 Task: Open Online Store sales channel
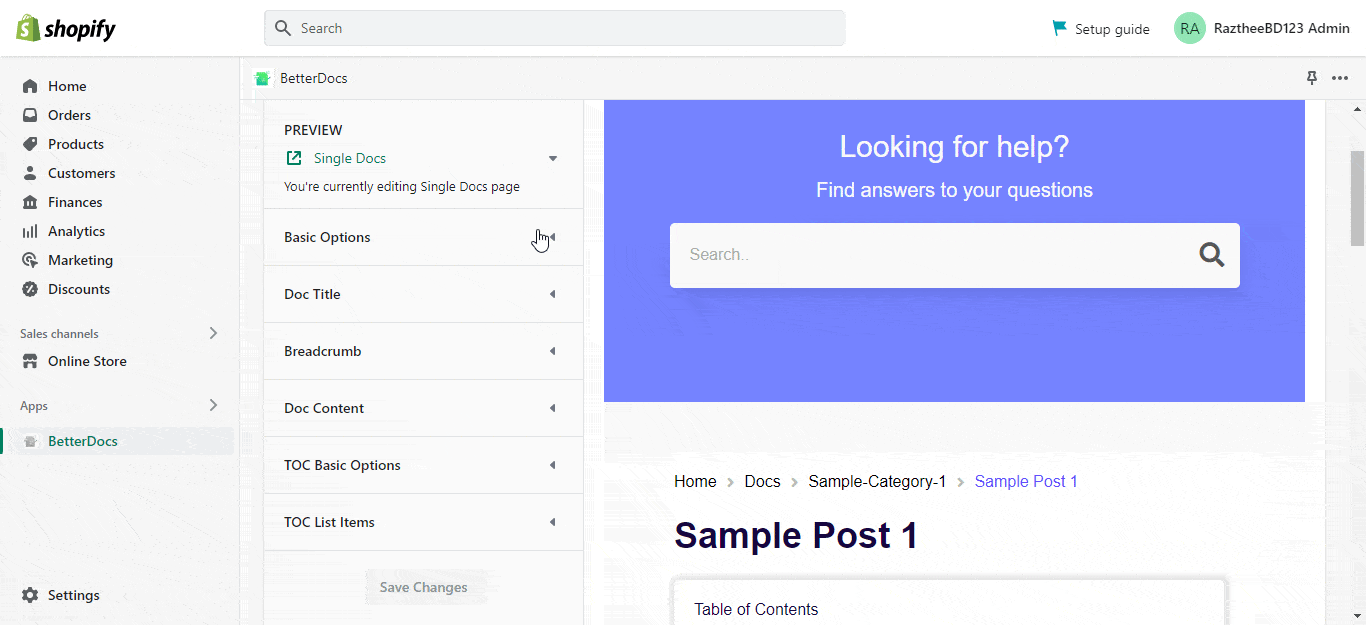tap(87, 361)
